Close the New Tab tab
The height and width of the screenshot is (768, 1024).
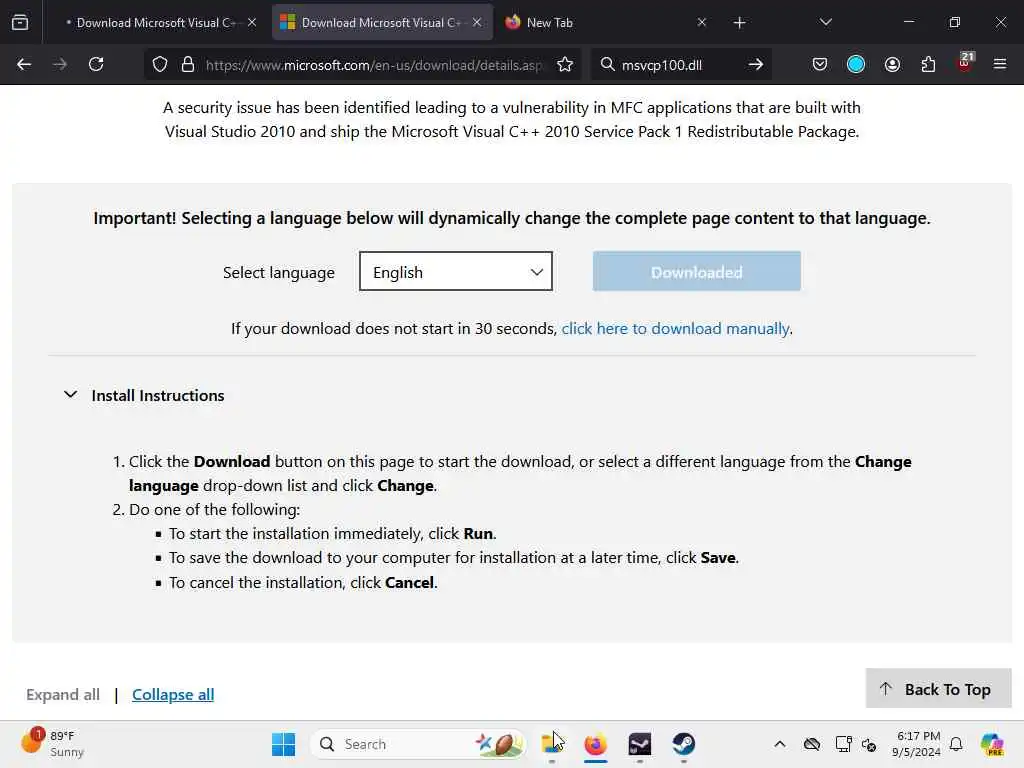pos(701,22)
